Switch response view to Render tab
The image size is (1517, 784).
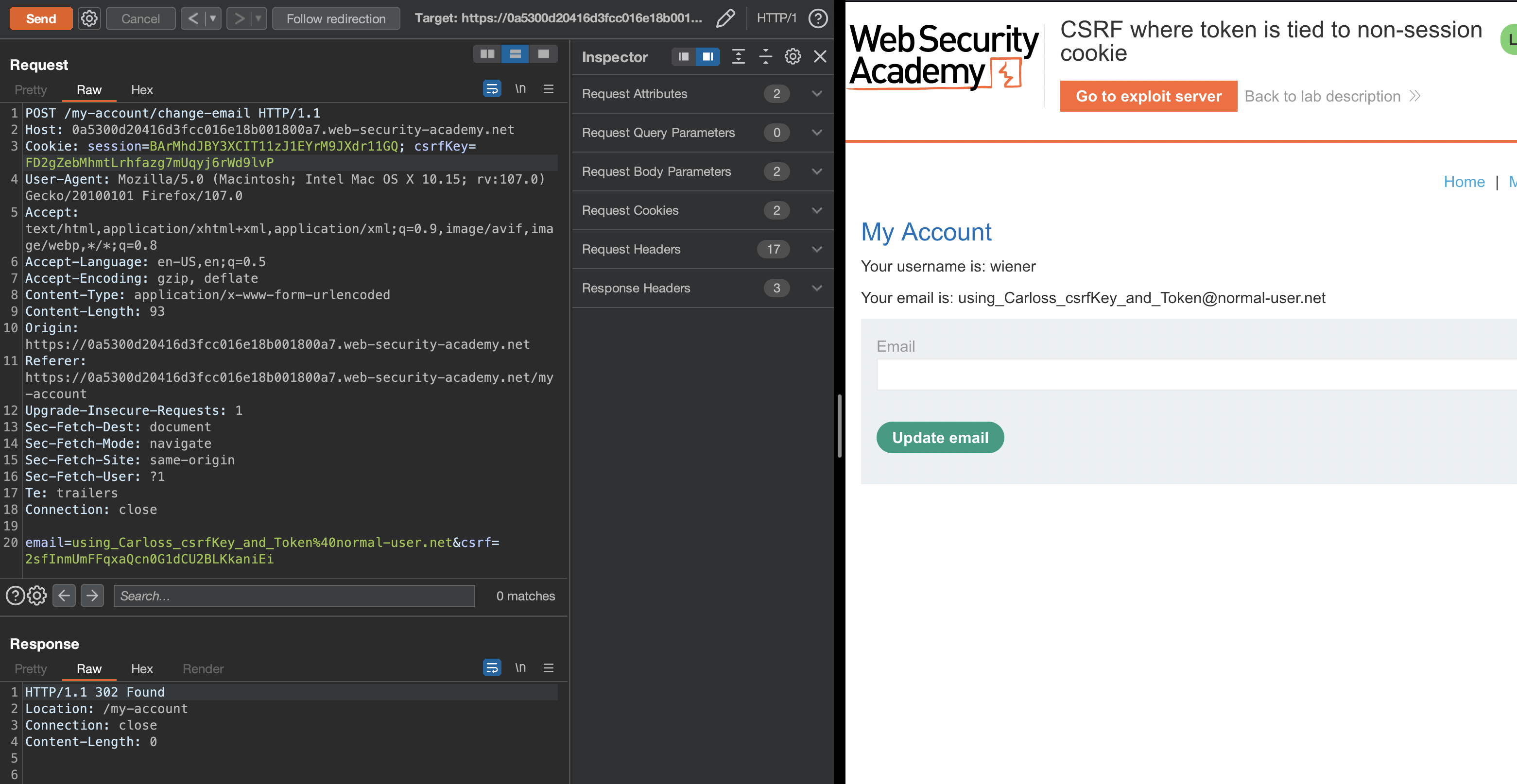tap(203, 669)
